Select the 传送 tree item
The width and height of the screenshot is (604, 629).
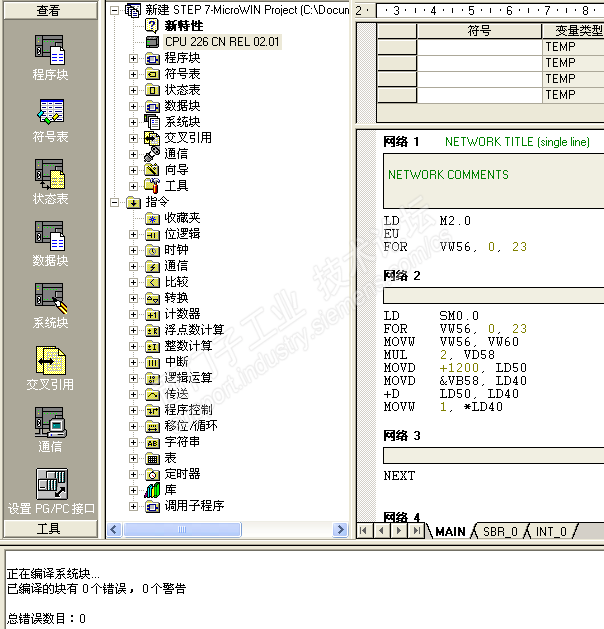tap(176, 394)
